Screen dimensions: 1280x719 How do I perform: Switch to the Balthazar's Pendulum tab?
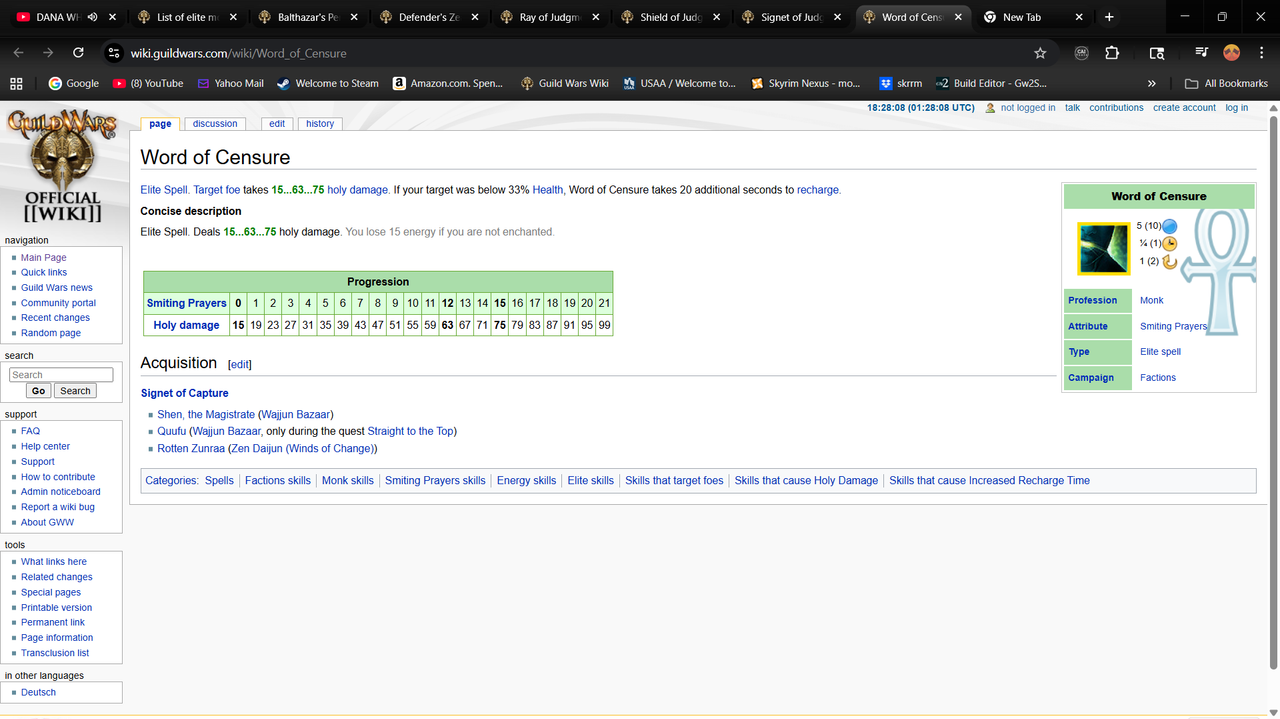(308, 17)
